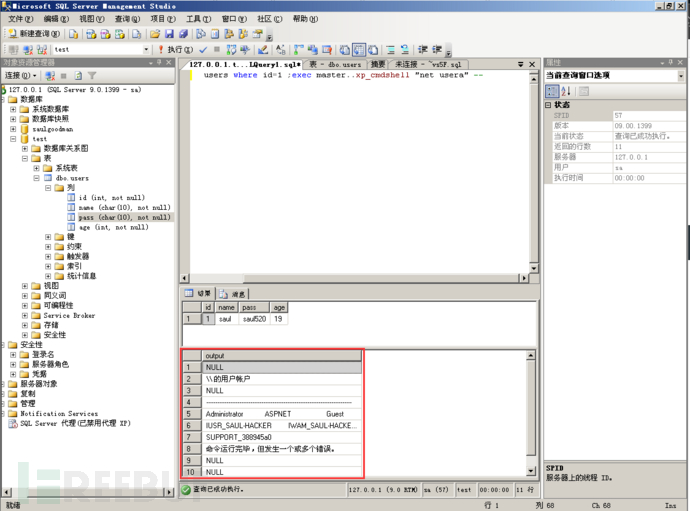690x511 pixels.
Task: Select the pass column in the tree
Action: point(123,217)
